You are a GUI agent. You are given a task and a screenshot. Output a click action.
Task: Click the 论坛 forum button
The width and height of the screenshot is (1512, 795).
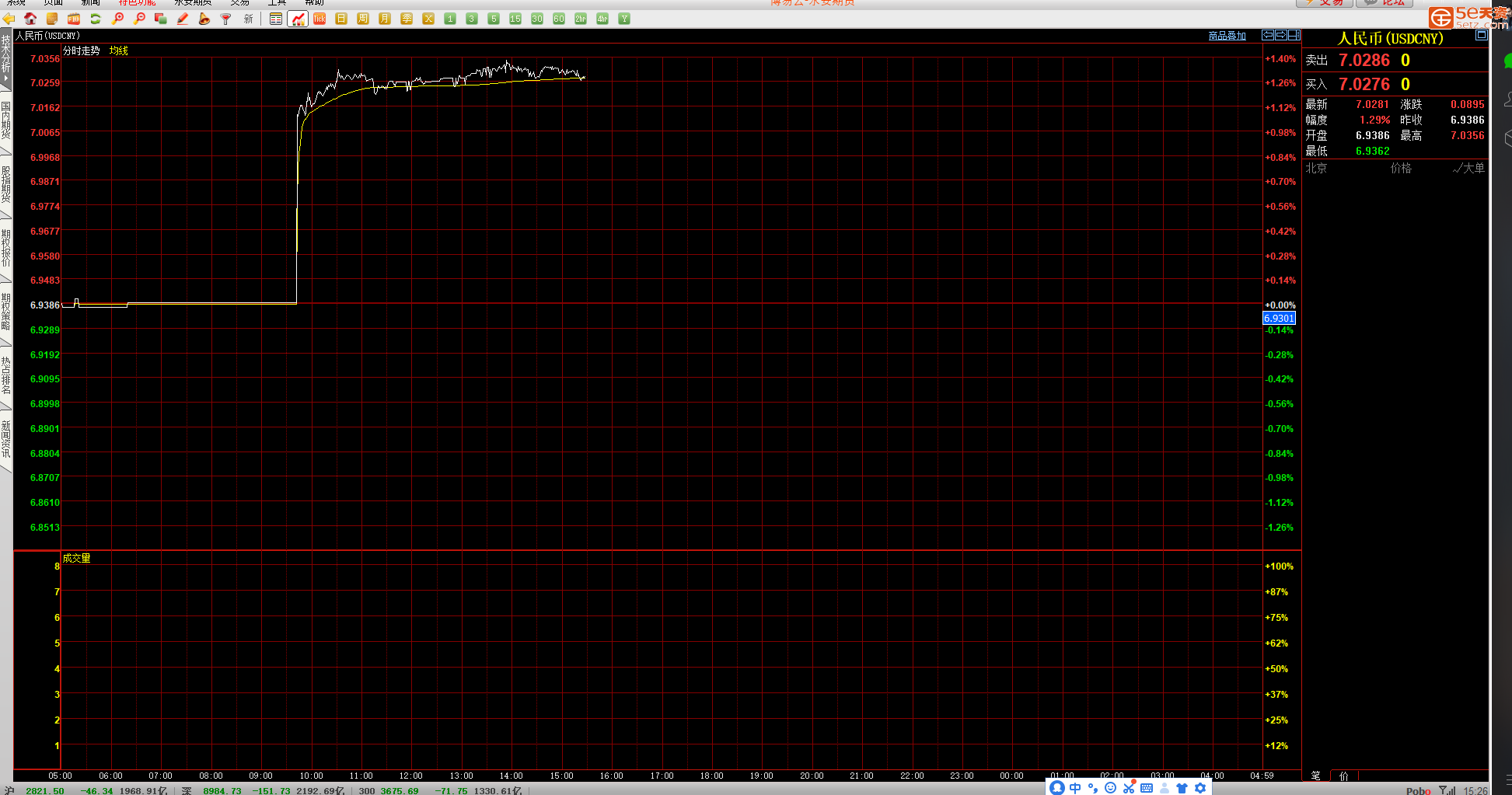(1385, 3)
